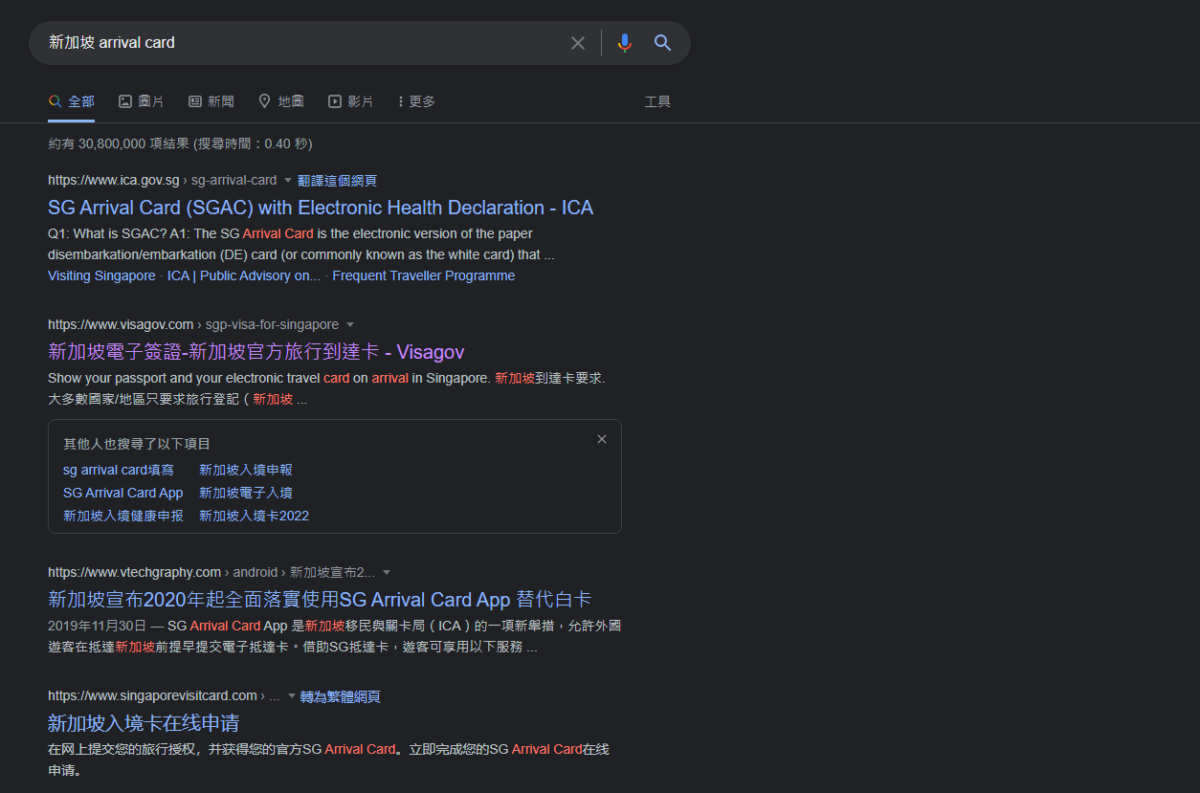
Task: Submit search with the magnifier icon
Action: 662,43
